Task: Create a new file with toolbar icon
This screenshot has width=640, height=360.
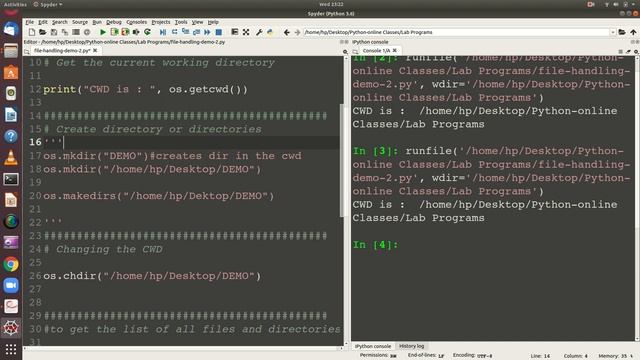Action: [x=32, y=32]
